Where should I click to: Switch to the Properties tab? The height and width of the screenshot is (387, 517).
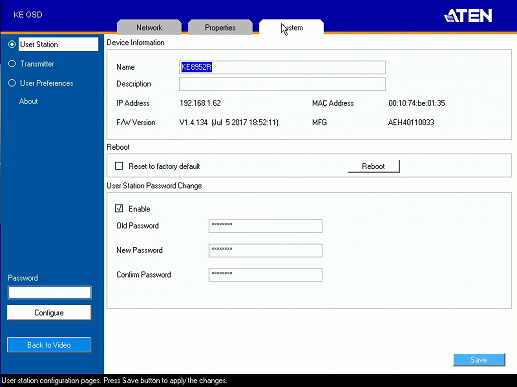(220, 27)
